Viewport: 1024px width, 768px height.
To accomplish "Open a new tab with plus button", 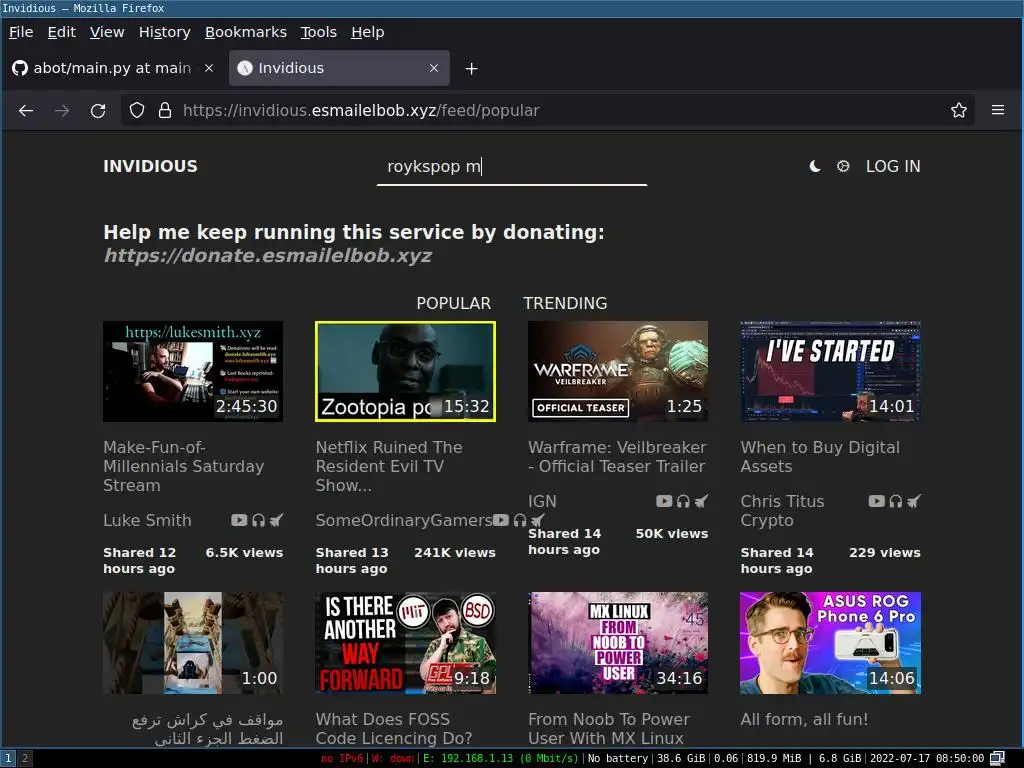I will click(x=472, y=69).
